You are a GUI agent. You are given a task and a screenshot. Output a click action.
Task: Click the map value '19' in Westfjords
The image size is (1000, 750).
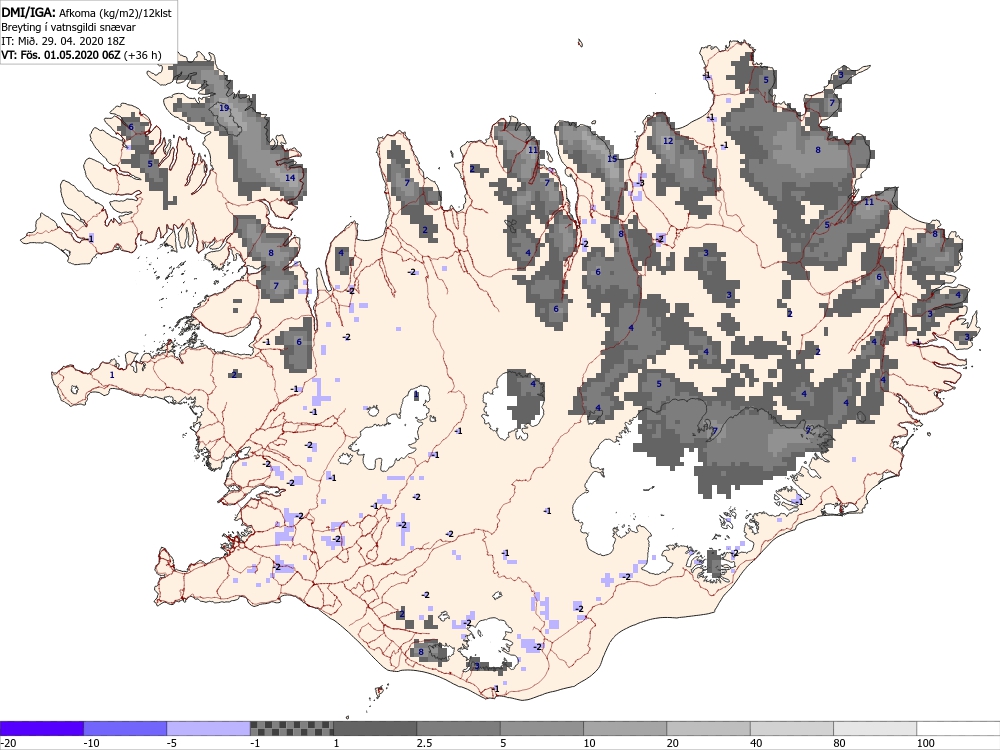pyautogui.click(x=224, y=108)
